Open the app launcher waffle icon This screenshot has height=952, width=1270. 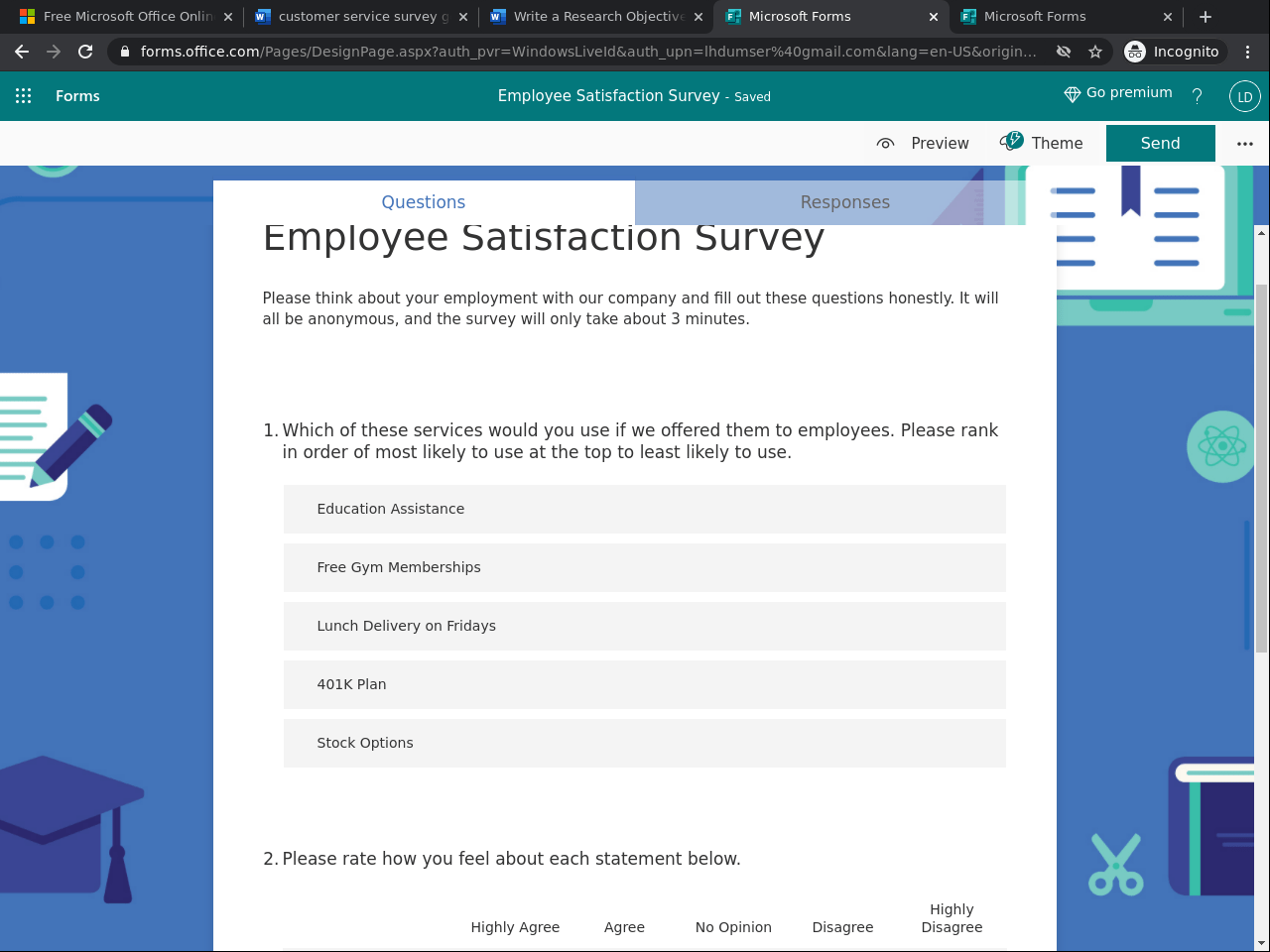point(23,95)
